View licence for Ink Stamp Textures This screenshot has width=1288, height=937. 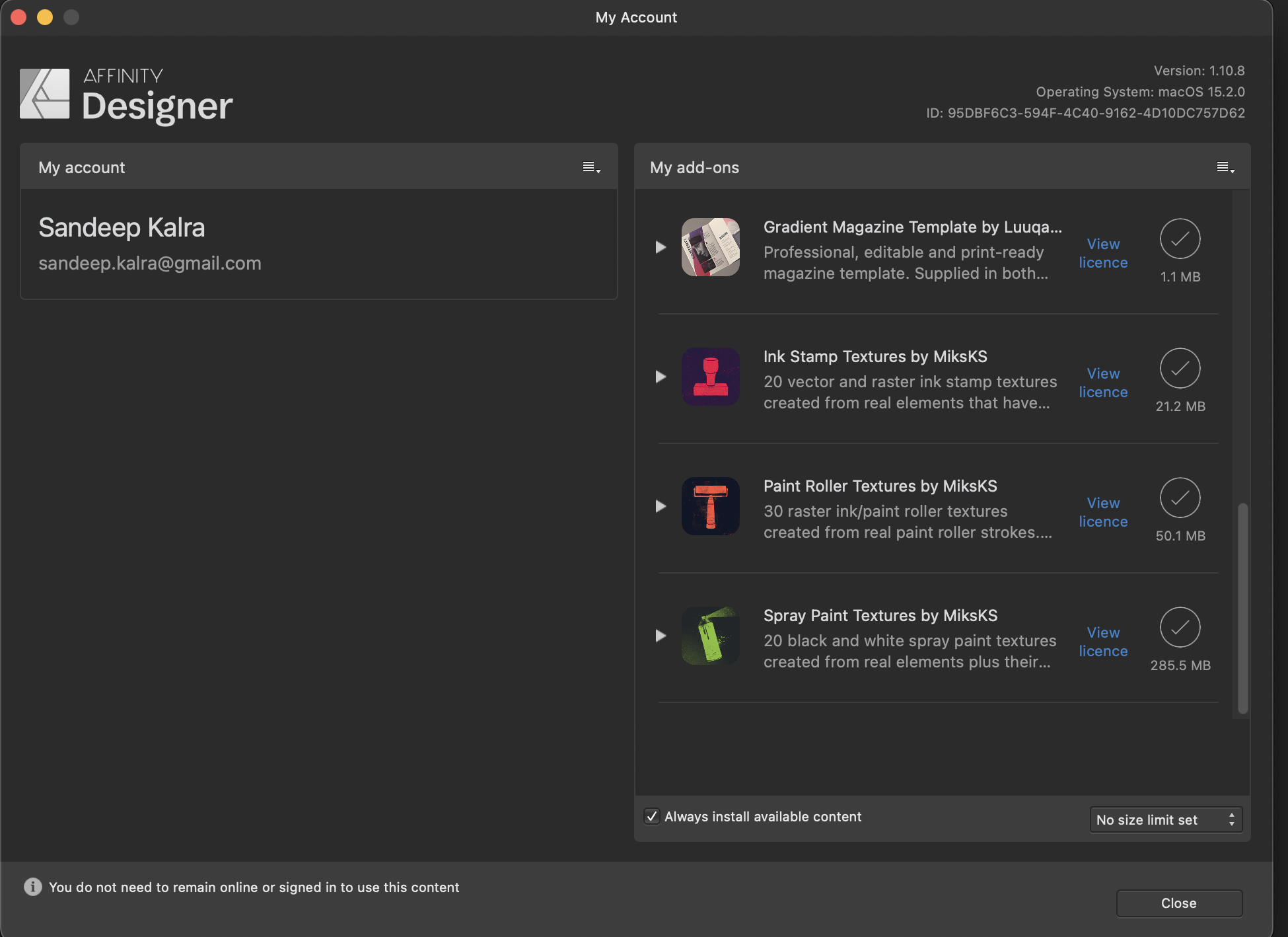click(1103, 383)
